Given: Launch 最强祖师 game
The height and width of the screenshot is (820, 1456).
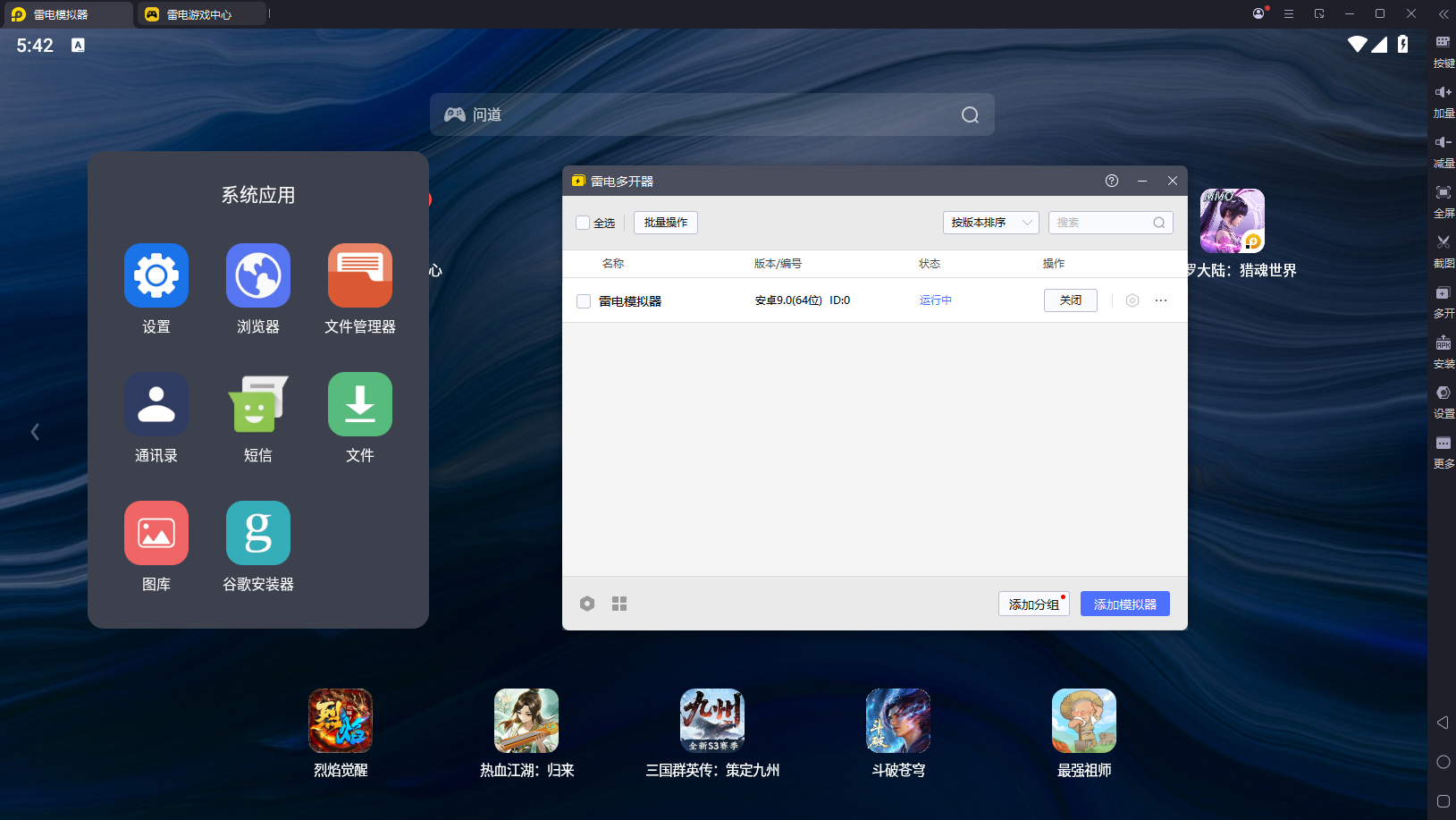Looking at the screenshot, I should [1084, 721].
